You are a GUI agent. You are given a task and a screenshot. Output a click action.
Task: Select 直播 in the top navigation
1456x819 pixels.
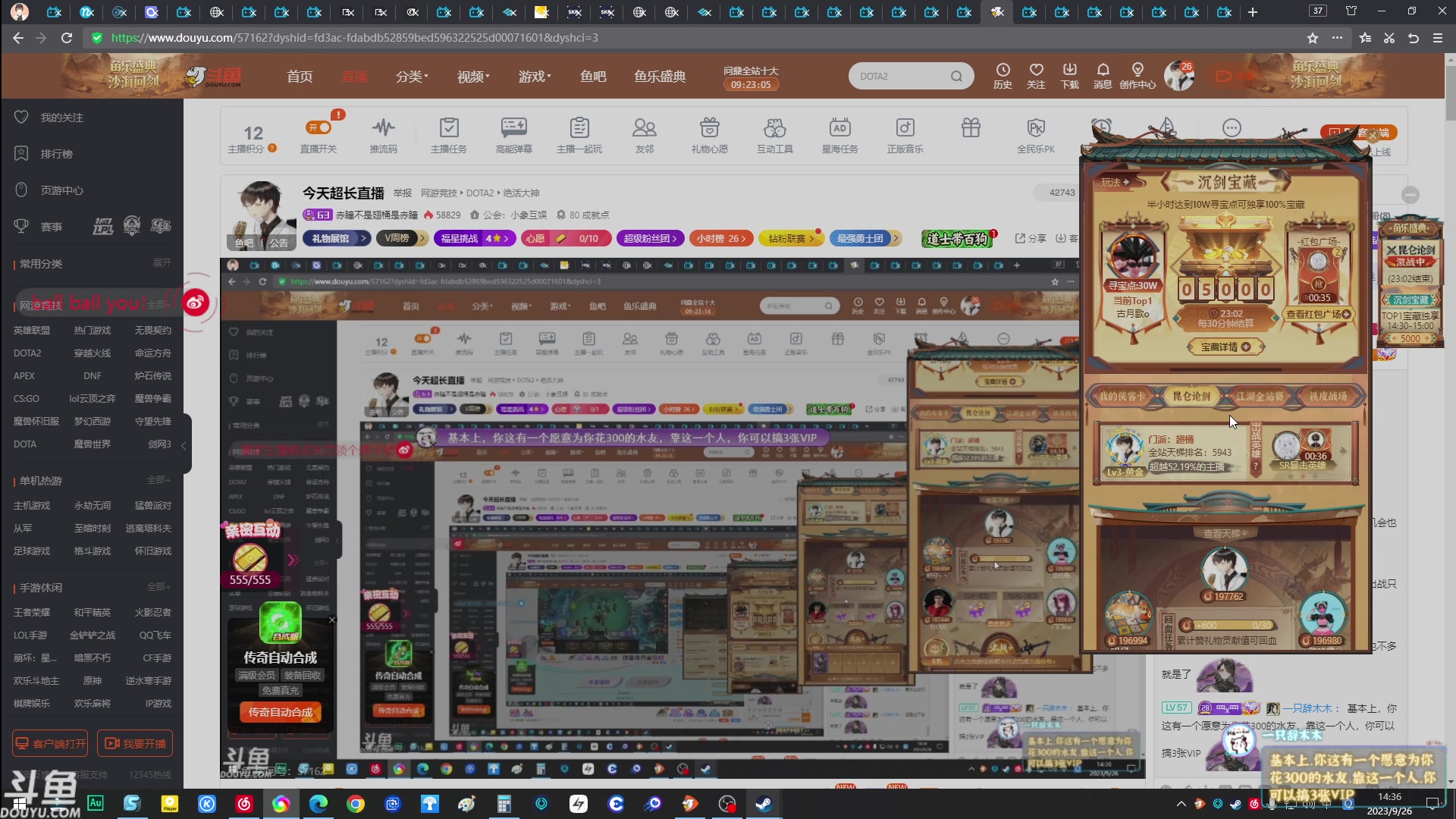tap(354, 77)
